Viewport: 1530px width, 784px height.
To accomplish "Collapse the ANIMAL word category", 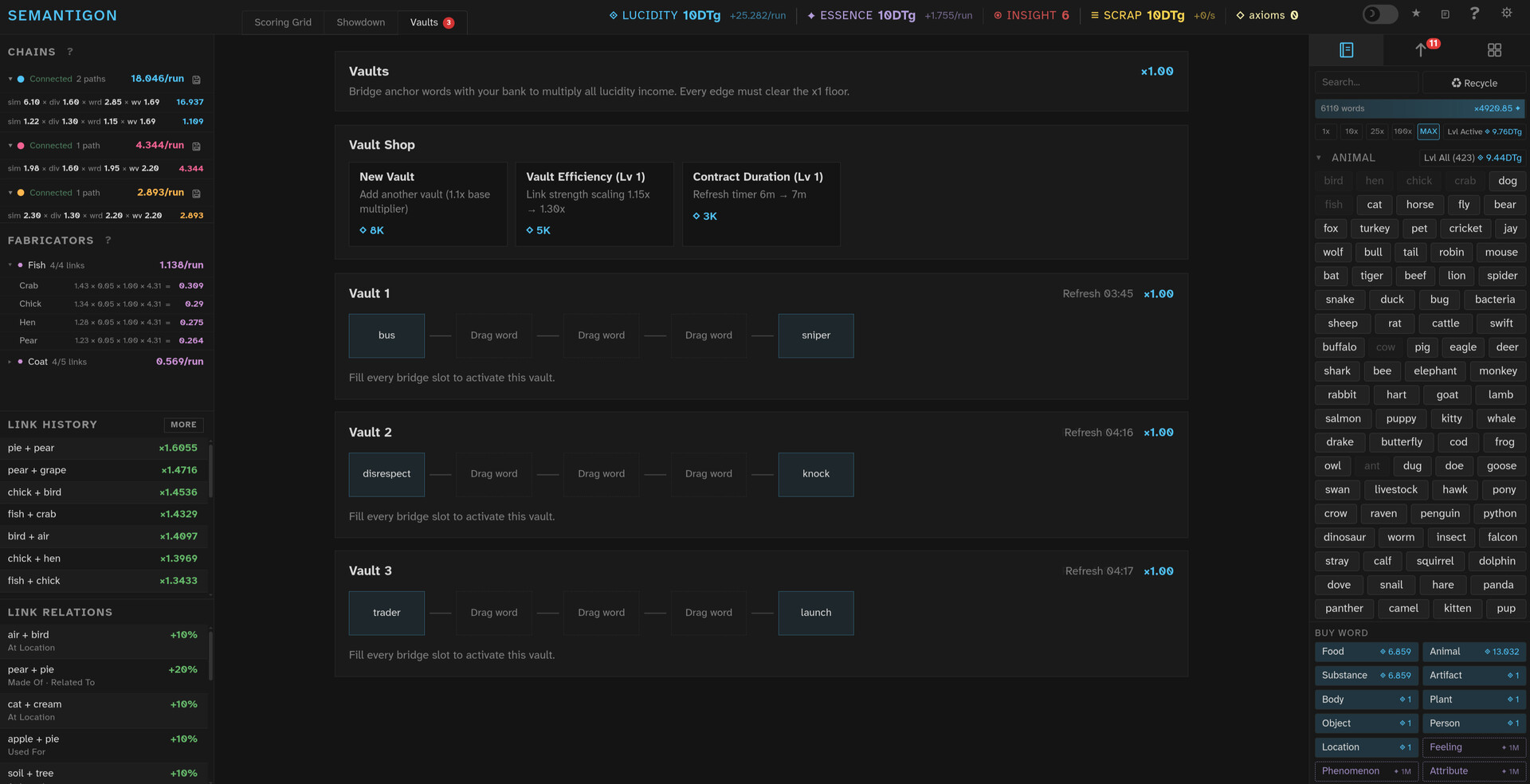I will coord(1319,158).
